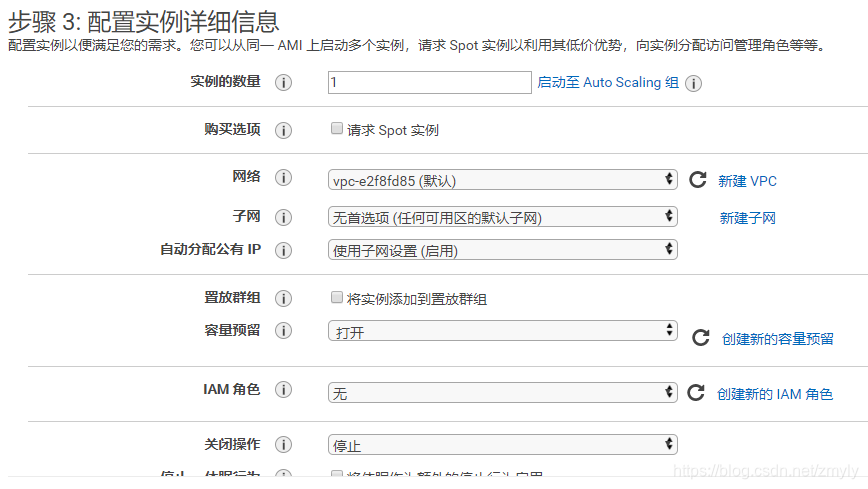Open info tooltip for 网络 field
The image size is (868, 489).
(284, 178)
